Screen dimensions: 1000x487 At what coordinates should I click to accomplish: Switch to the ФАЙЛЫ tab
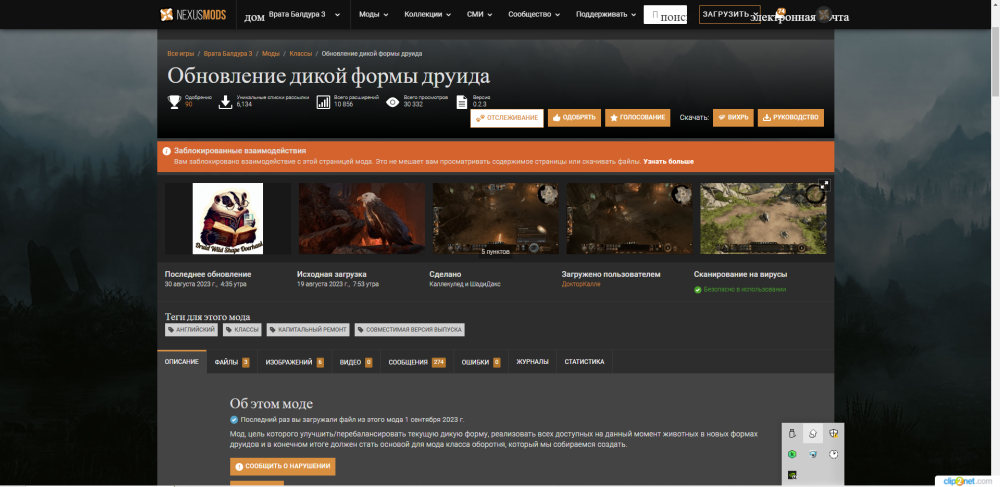click(232, 362)
